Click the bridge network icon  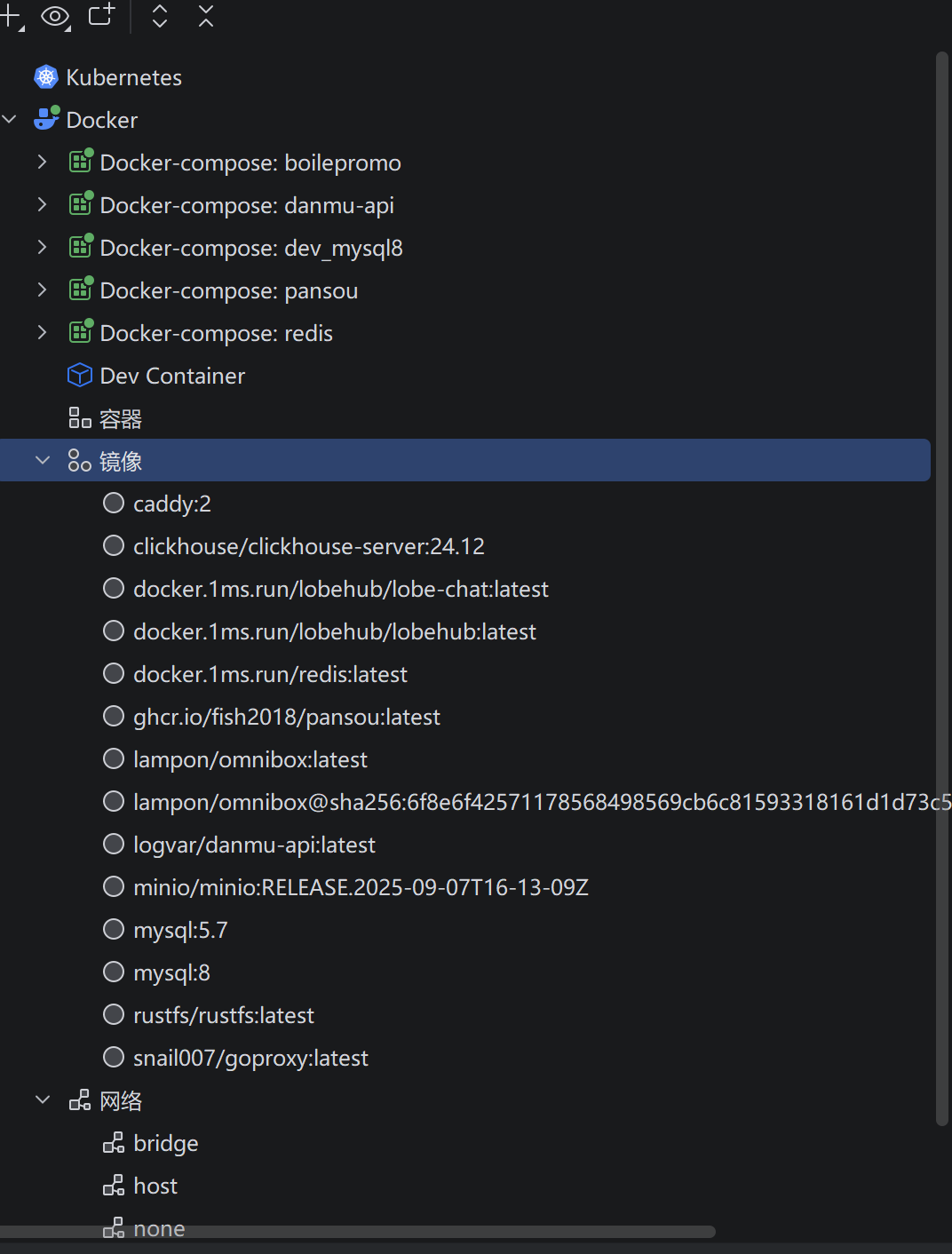tap(114, 1143)
